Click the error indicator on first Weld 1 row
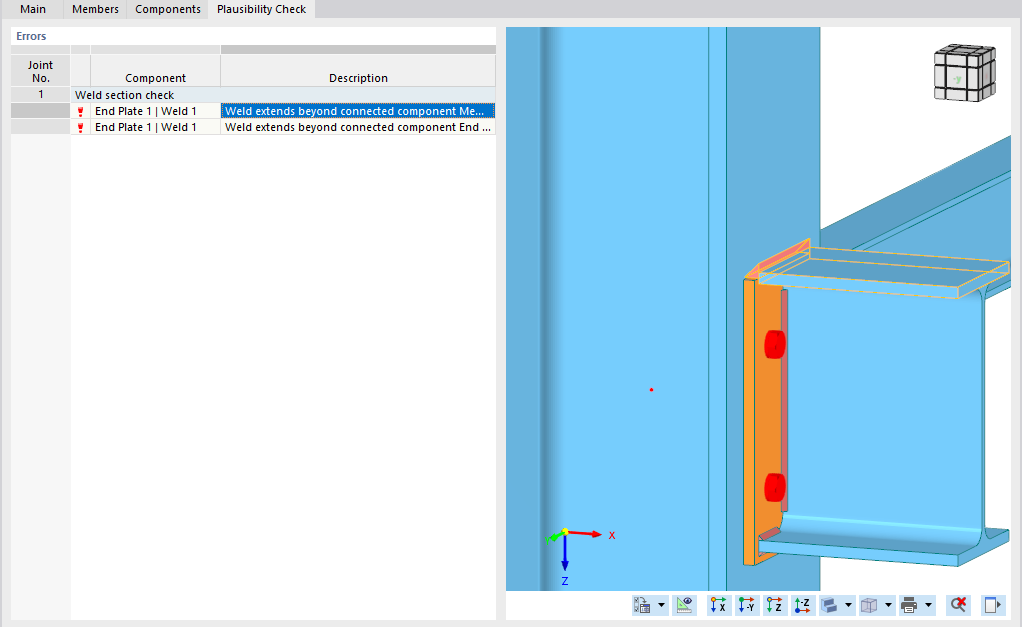 click(80, 111)
